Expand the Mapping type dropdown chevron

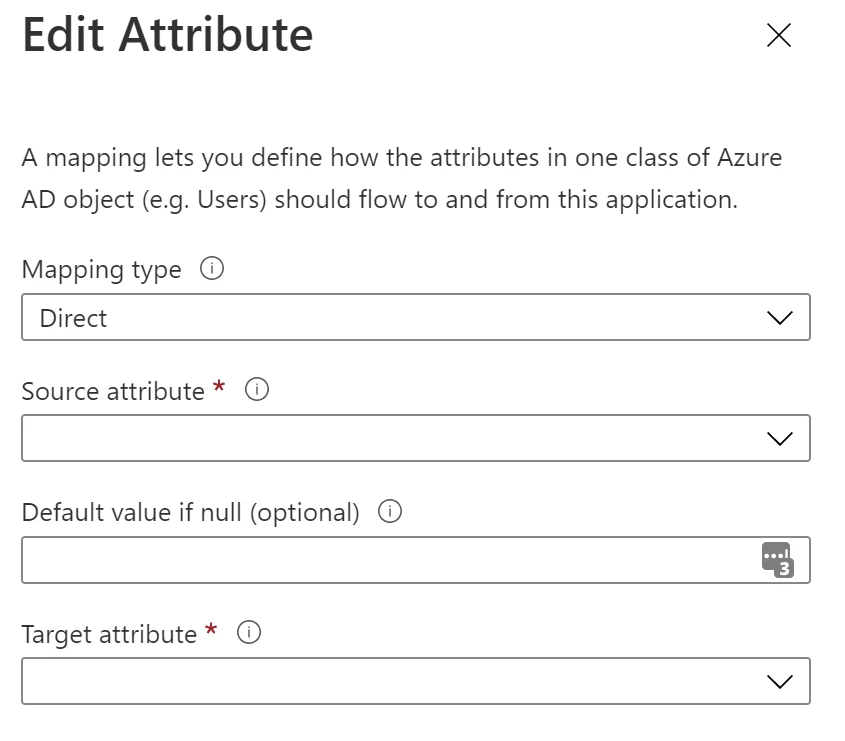[778, 318]
